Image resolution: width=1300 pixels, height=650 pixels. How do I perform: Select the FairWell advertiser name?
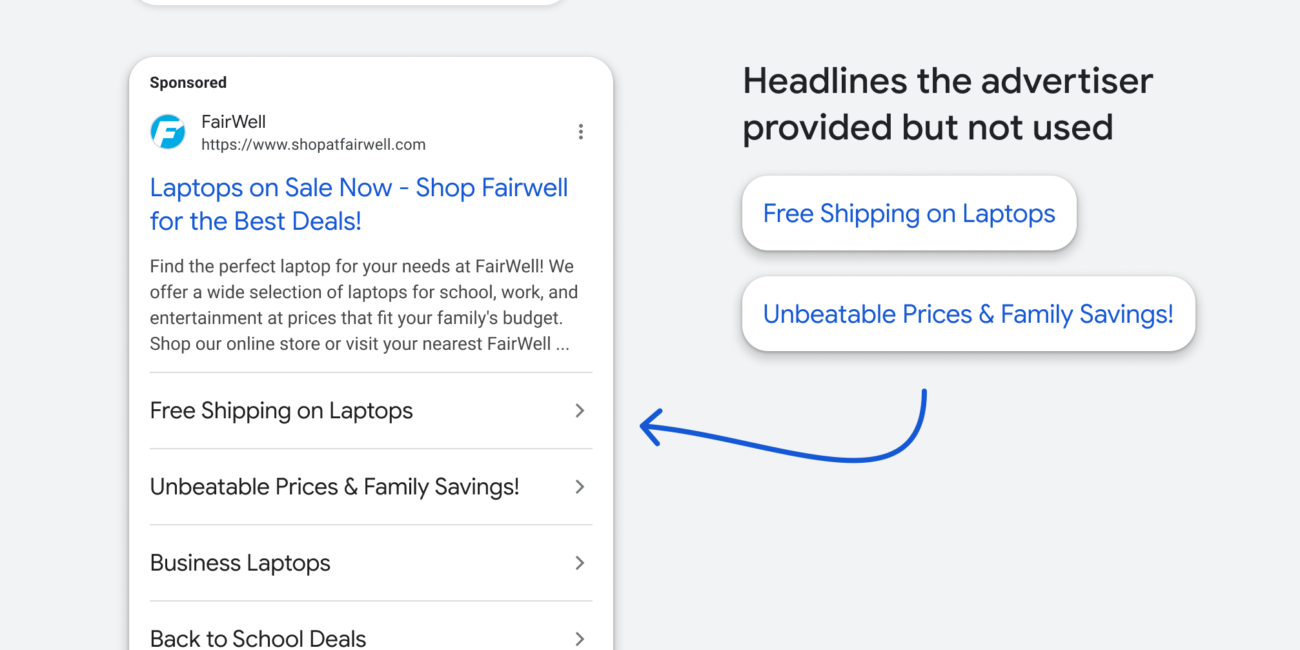(234, 122)
